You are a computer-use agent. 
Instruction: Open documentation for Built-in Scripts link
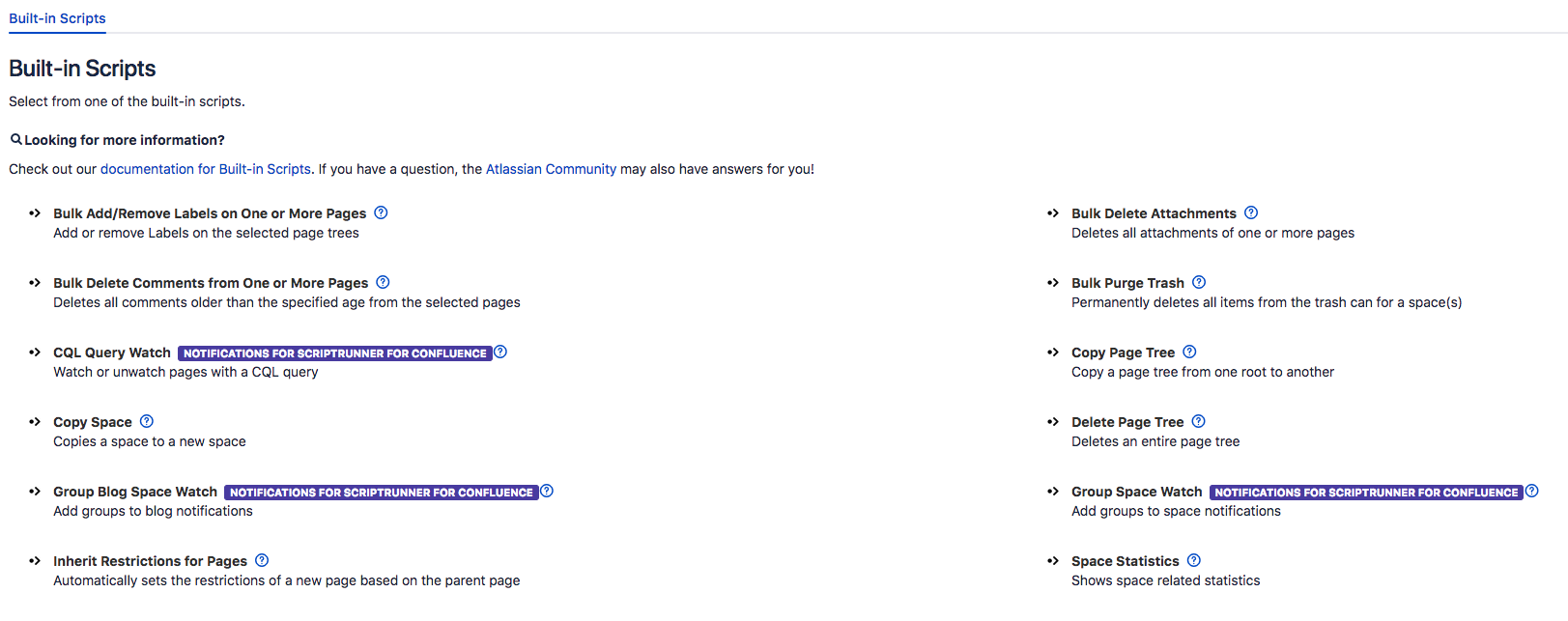[206, 169]
